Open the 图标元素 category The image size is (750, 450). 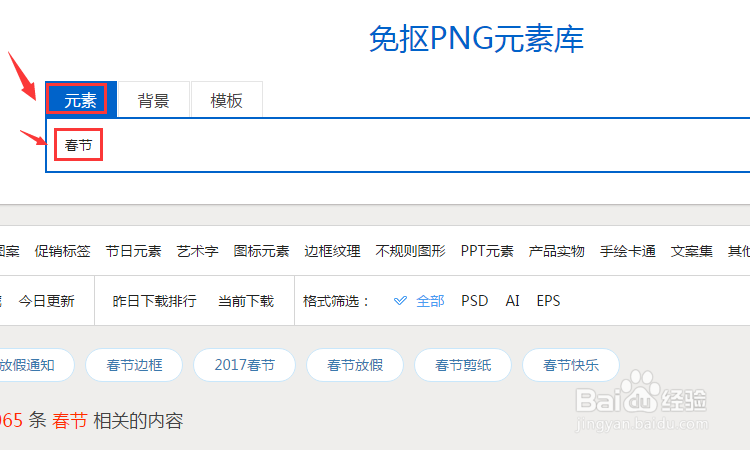click(261, 251)
